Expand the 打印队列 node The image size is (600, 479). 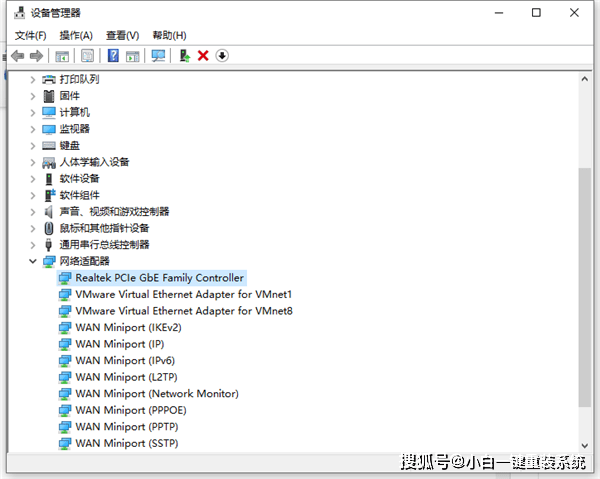pos(33,80)
